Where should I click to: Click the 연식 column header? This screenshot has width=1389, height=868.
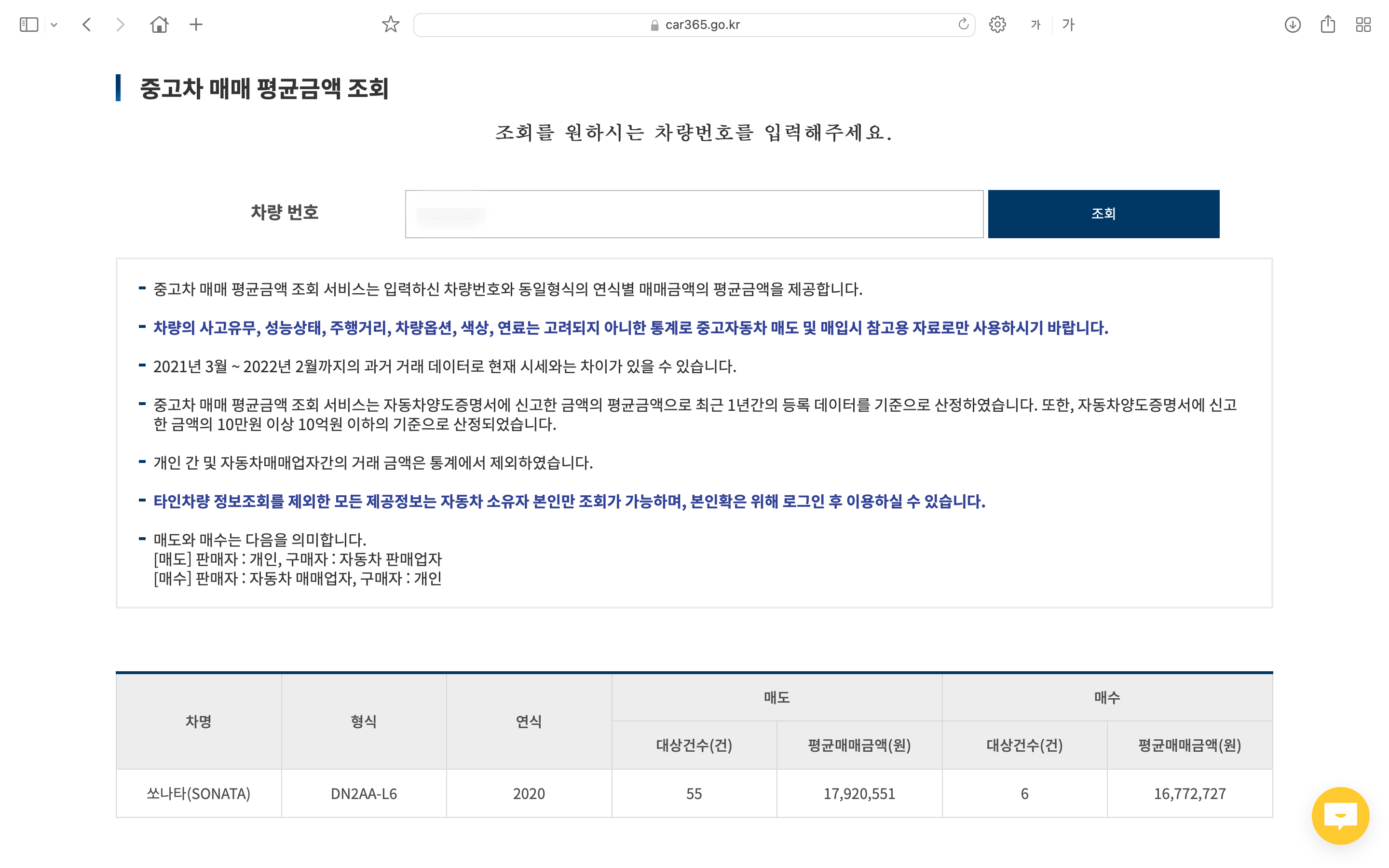tap(529, 721)
